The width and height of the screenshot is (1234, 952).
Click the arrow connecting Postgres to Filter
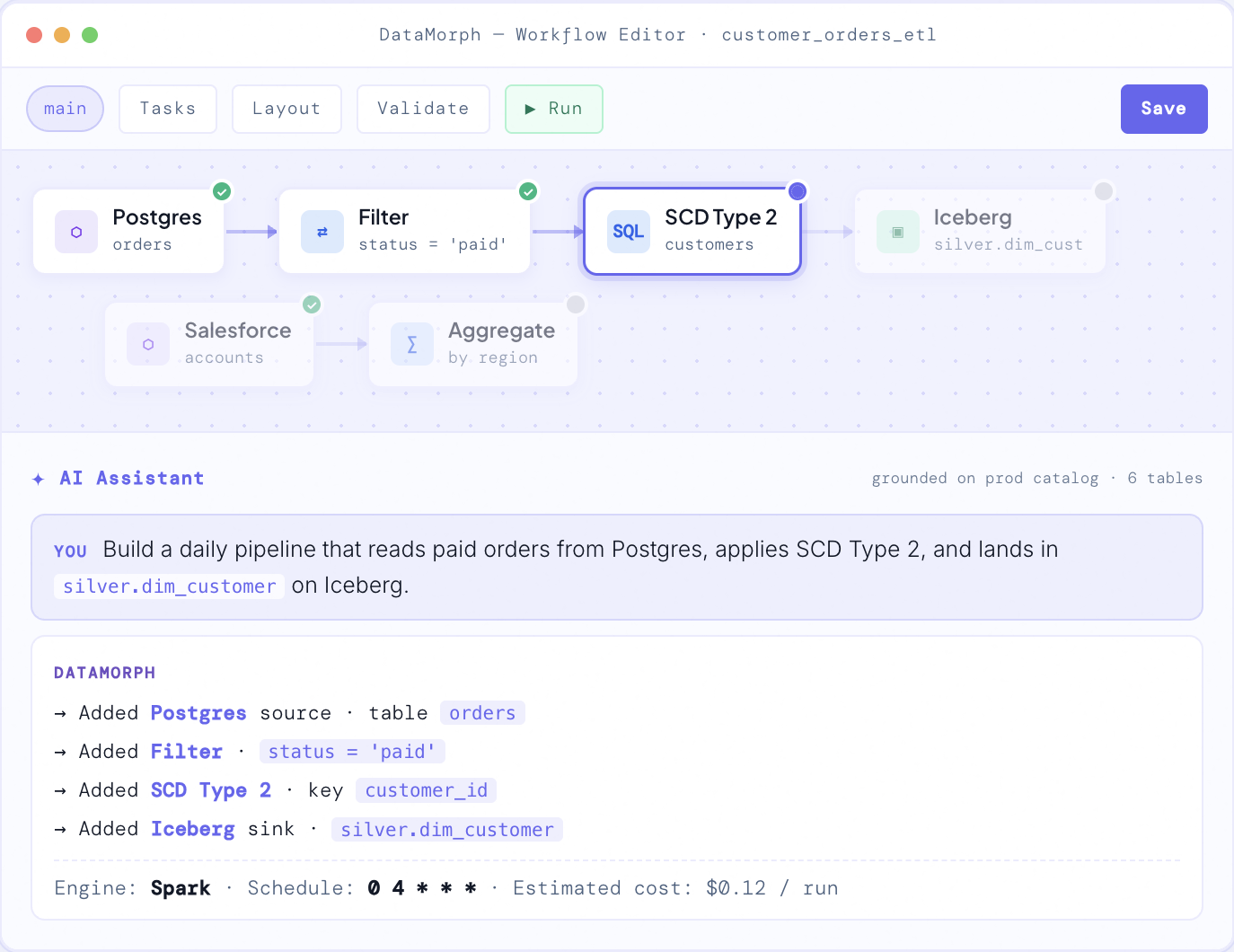coord(251,232)
